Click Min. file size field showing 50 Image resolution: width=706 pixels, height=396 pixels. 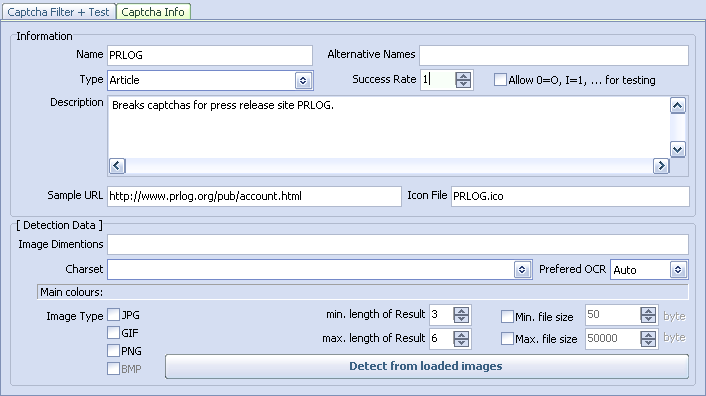[x=613, y=315]
